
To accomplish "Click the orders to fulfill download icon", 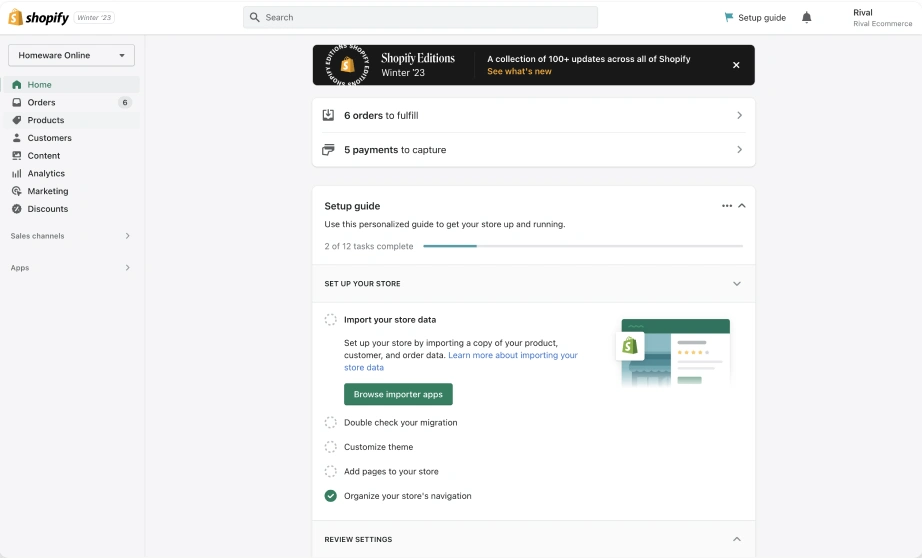I will (328, 115).
